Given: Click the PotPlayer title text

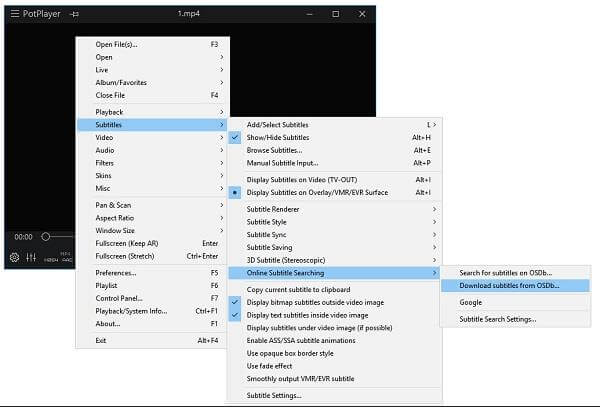Looking at the screenshot, I should [42, 14].
